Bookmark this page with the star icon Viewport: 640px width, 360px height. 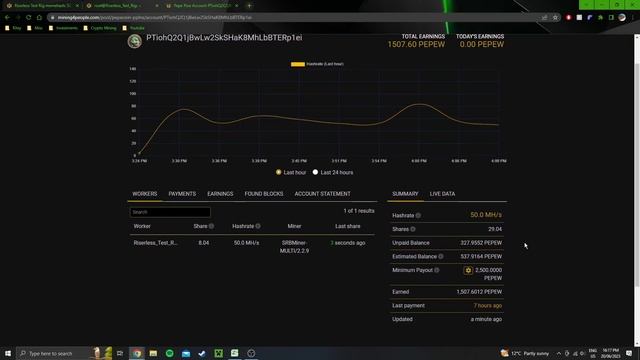(x=555, y=18)
